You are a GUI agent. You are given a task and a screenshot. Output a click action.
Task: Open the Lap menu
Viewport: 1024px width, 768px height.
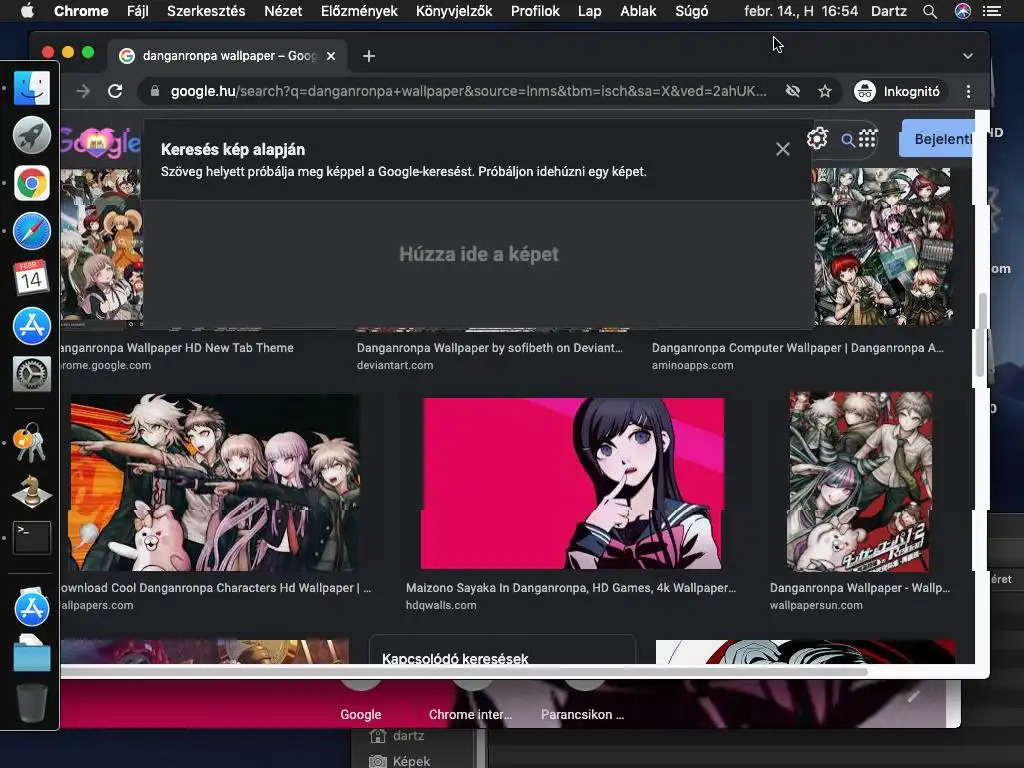tap(590, 11)
